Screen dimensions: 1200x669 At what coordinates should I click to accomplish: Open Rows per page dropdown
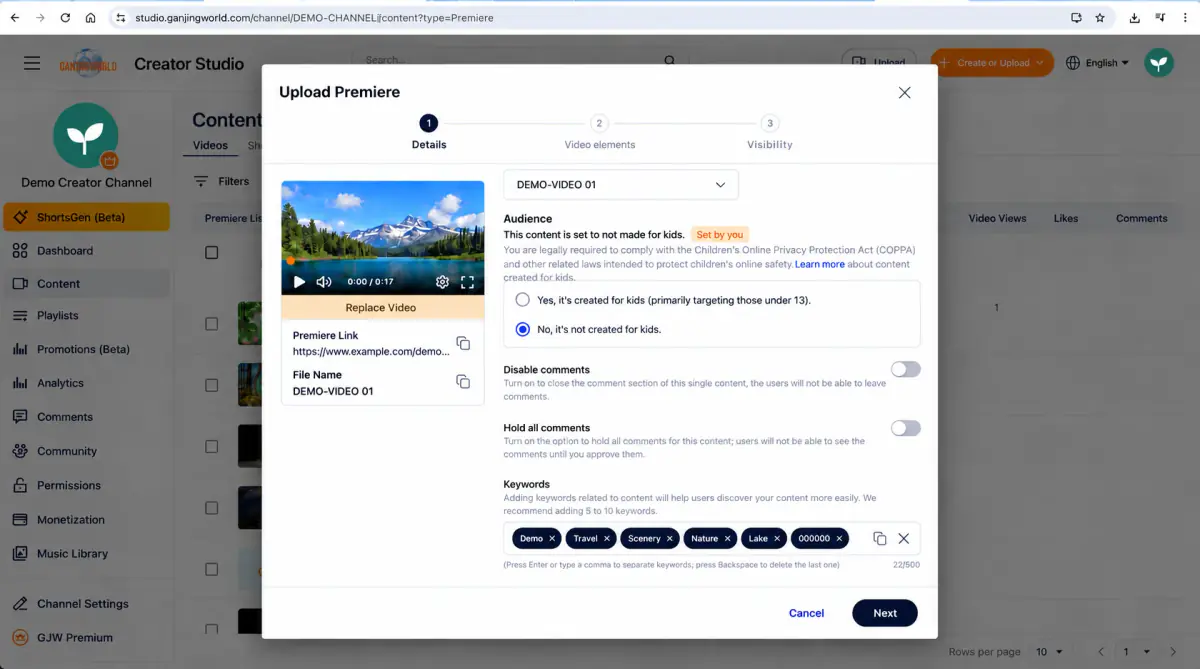click(x=1049, y=652)
